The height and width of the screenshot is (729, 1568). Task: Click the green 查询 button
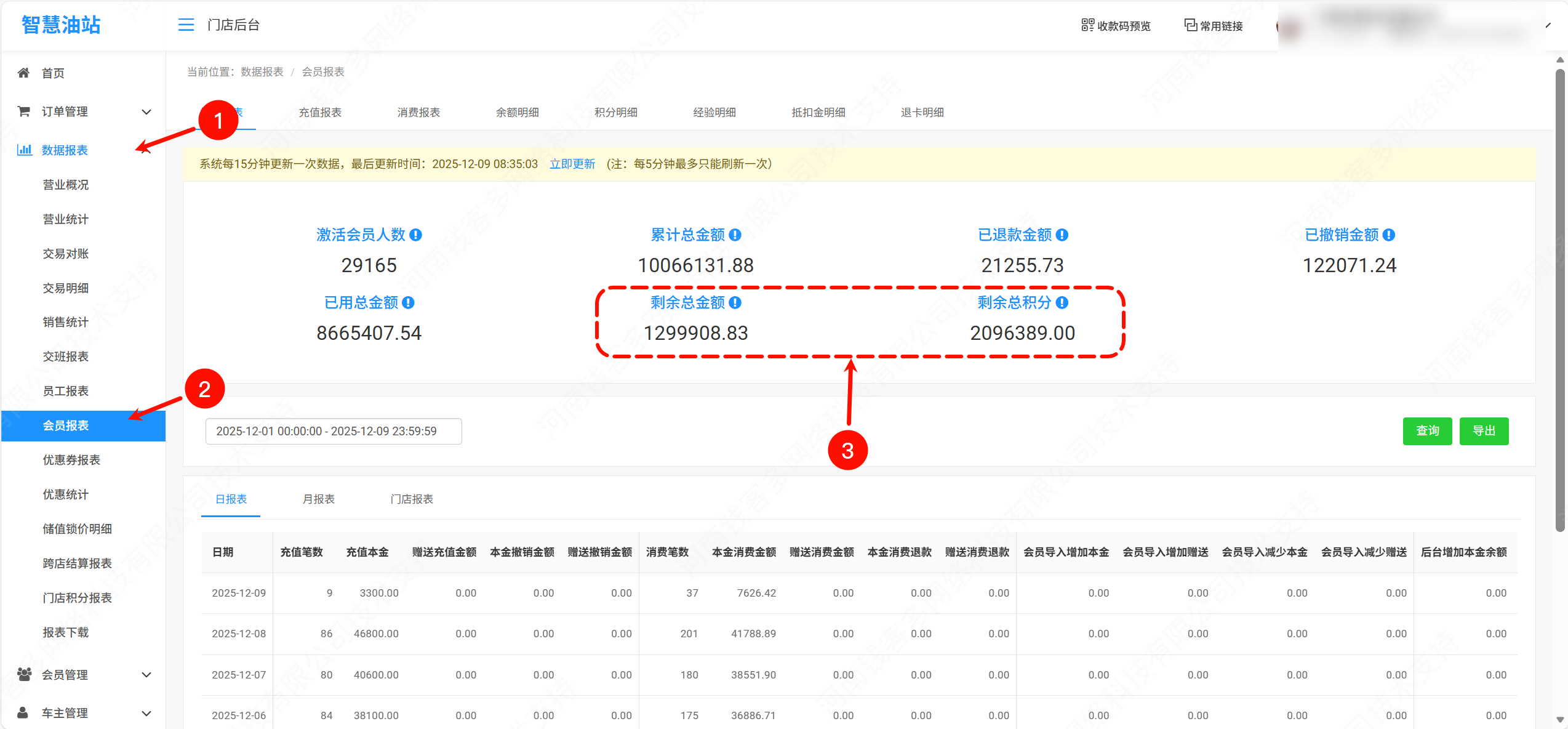(x=1427, y=430)
